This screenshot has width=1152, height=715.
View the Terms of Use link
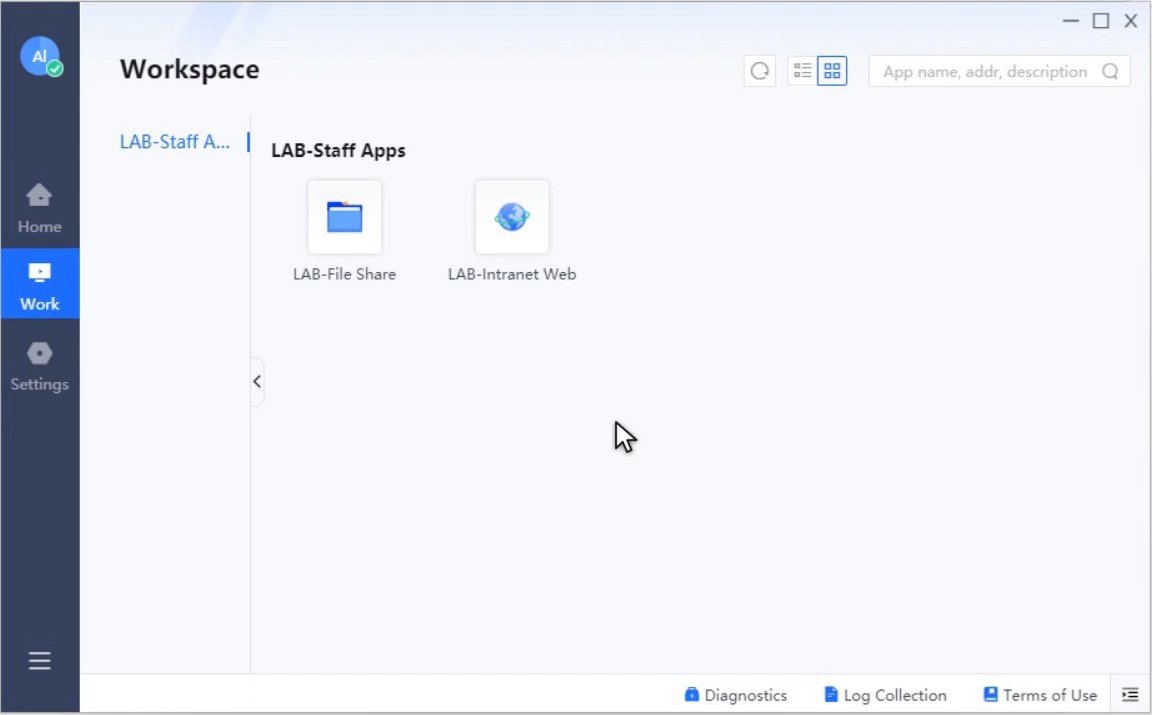pyautogui.click(x=1040, y=695)
